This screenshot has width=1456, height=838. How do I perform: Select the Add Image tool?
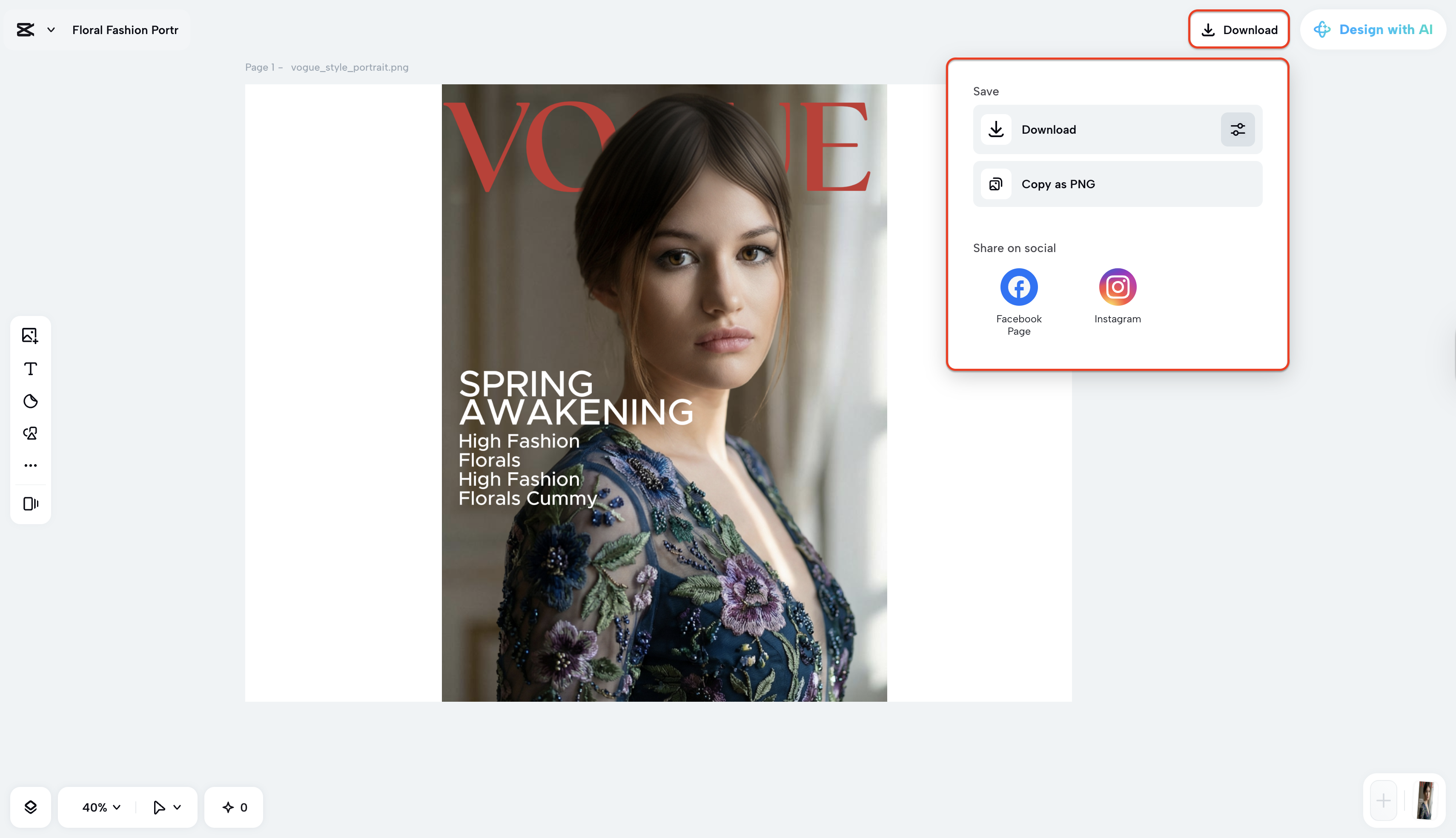coord(30,336)
